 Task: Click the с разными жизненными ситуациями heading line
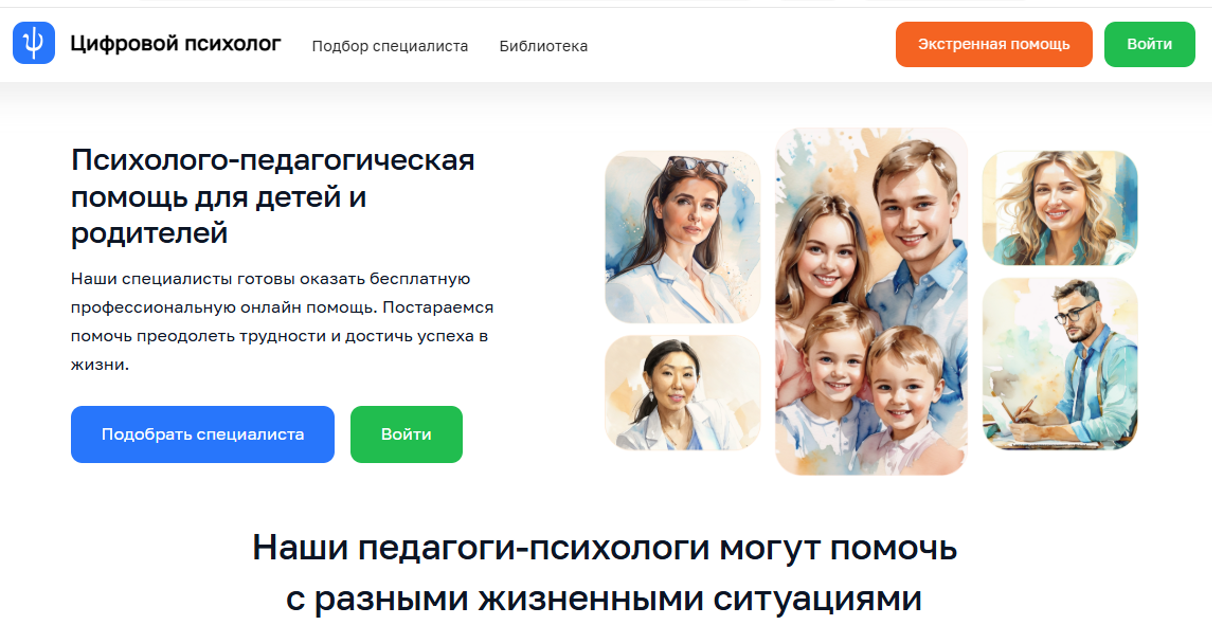click(x=604, y=598)
